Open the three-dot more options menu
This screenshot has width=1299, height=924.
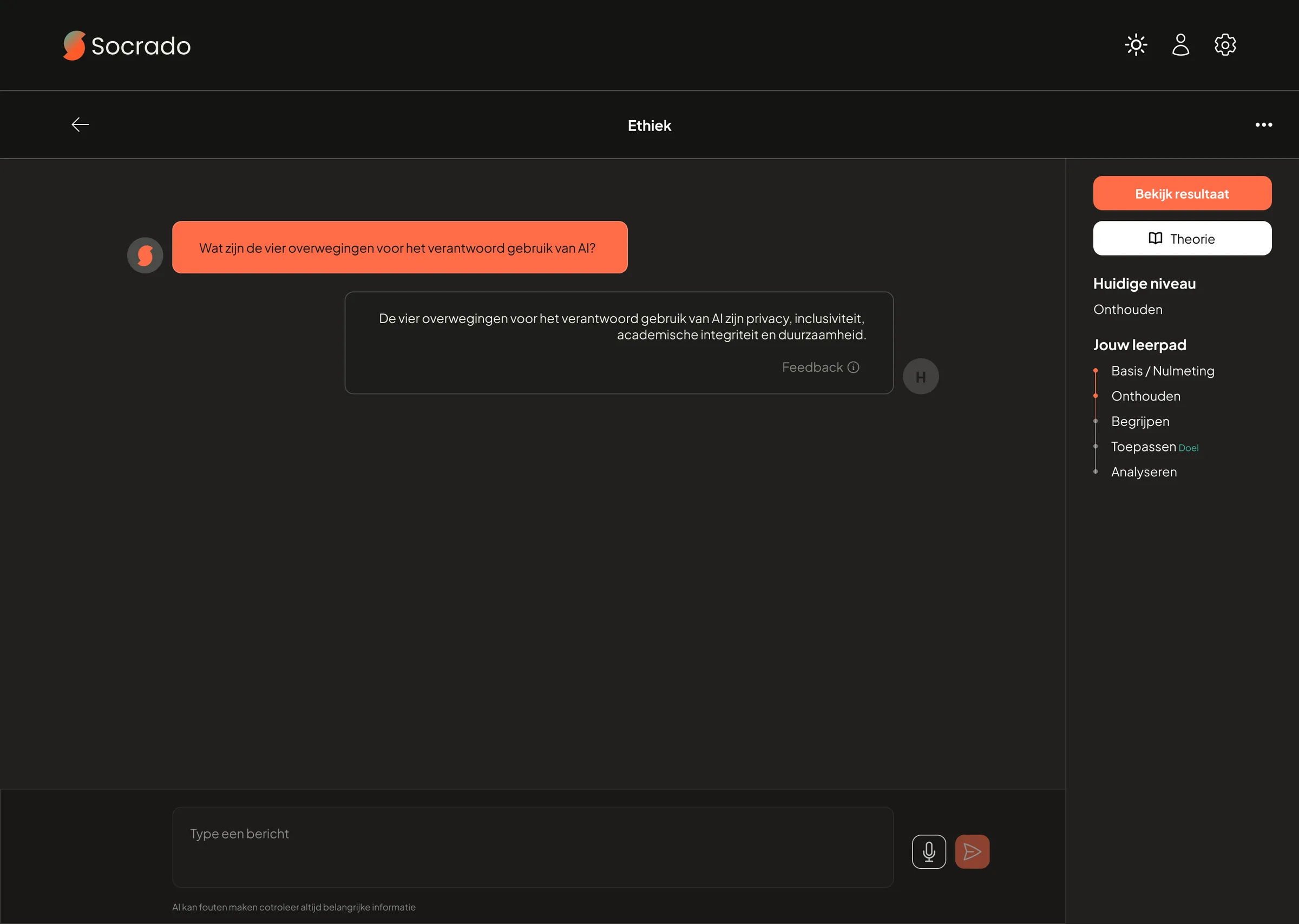tap(1264, 124)
